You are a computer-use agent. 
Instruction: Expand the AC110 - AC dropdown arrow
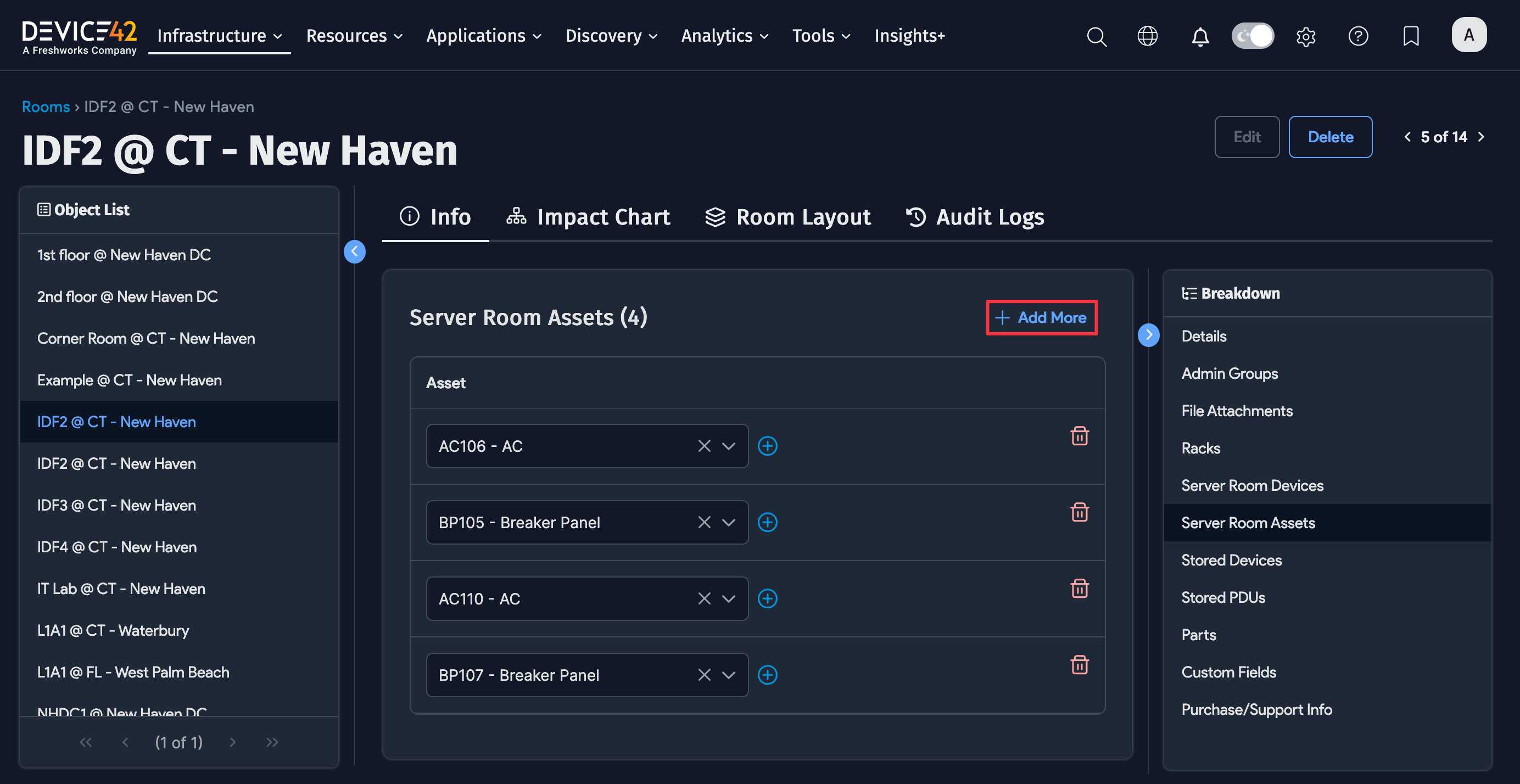coord(729,598)
